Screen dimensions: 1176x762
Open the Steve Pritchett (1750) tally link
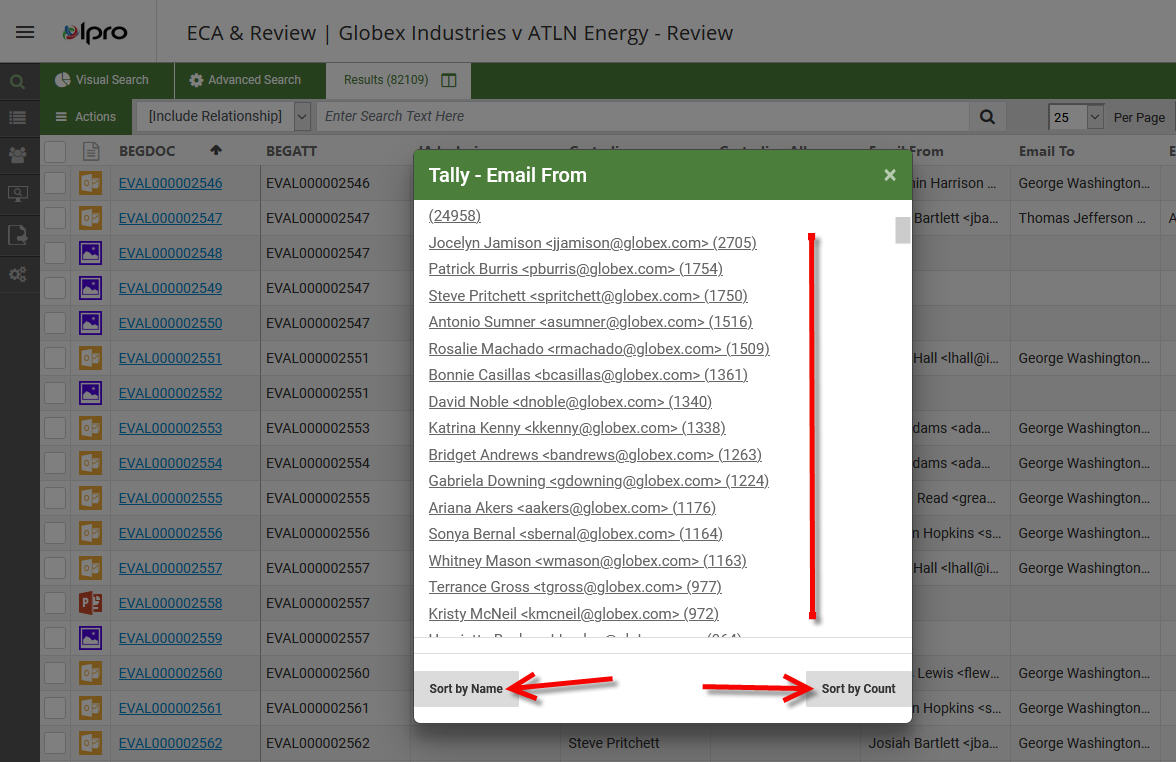tap(588, 296)
